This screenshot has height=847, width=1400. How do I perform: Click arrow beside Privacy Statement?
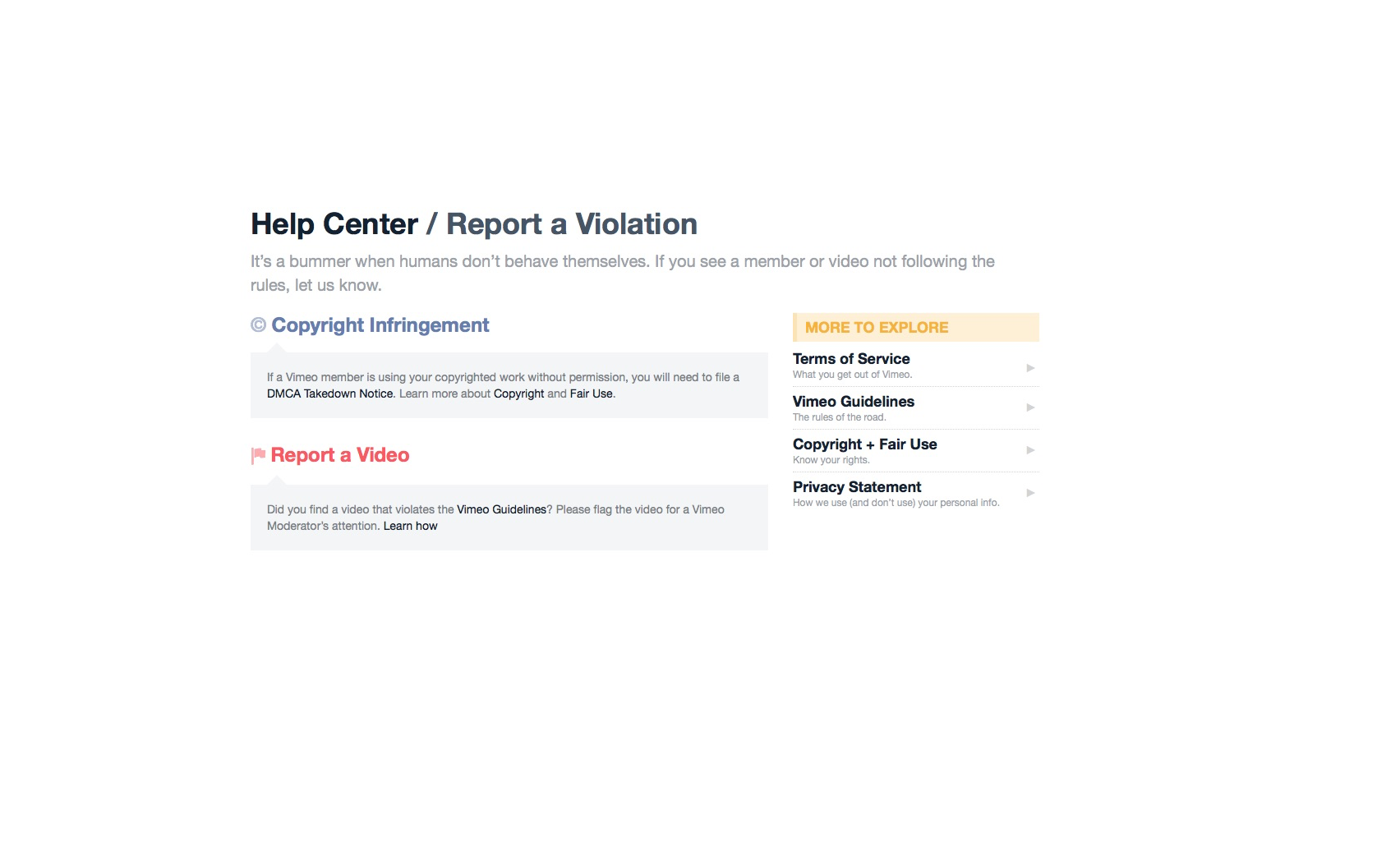click(x=1030, y=493)
